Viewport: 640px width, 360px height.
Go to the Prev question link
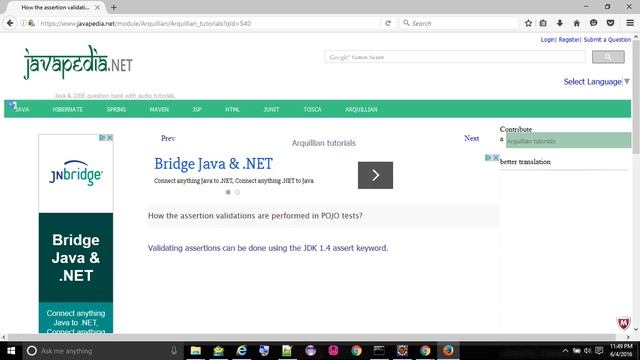pyautogui.click(x=168, y=138)
